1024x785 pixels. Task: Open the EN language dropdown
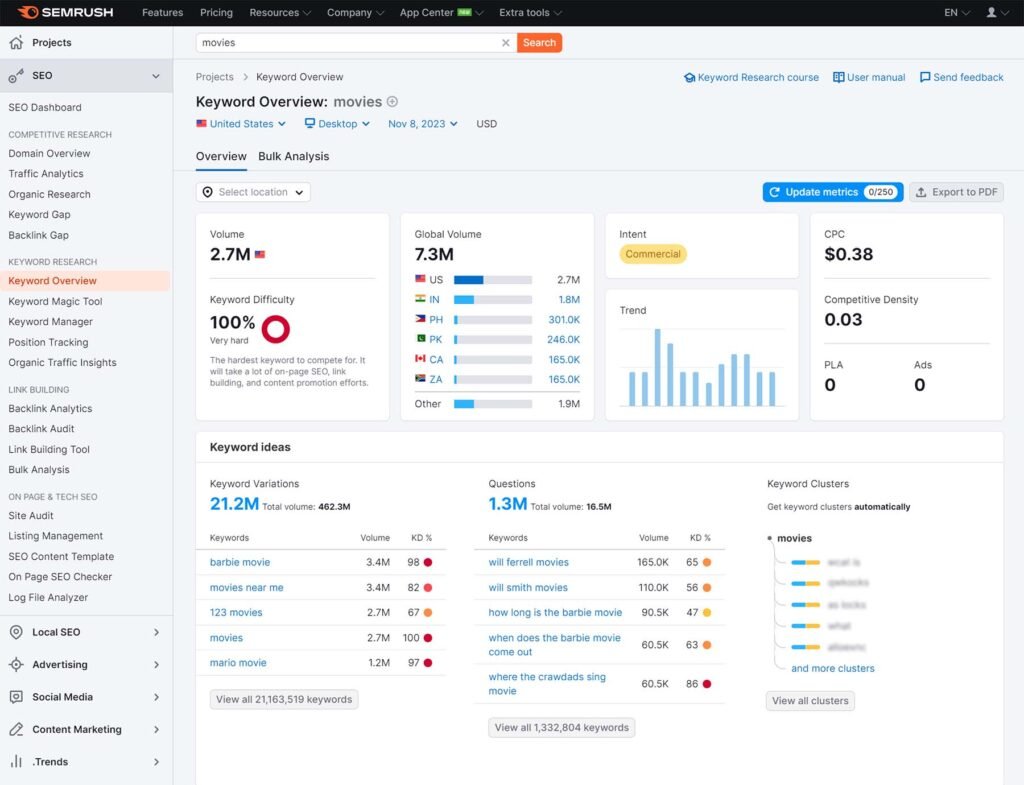[x=957, y=12]
